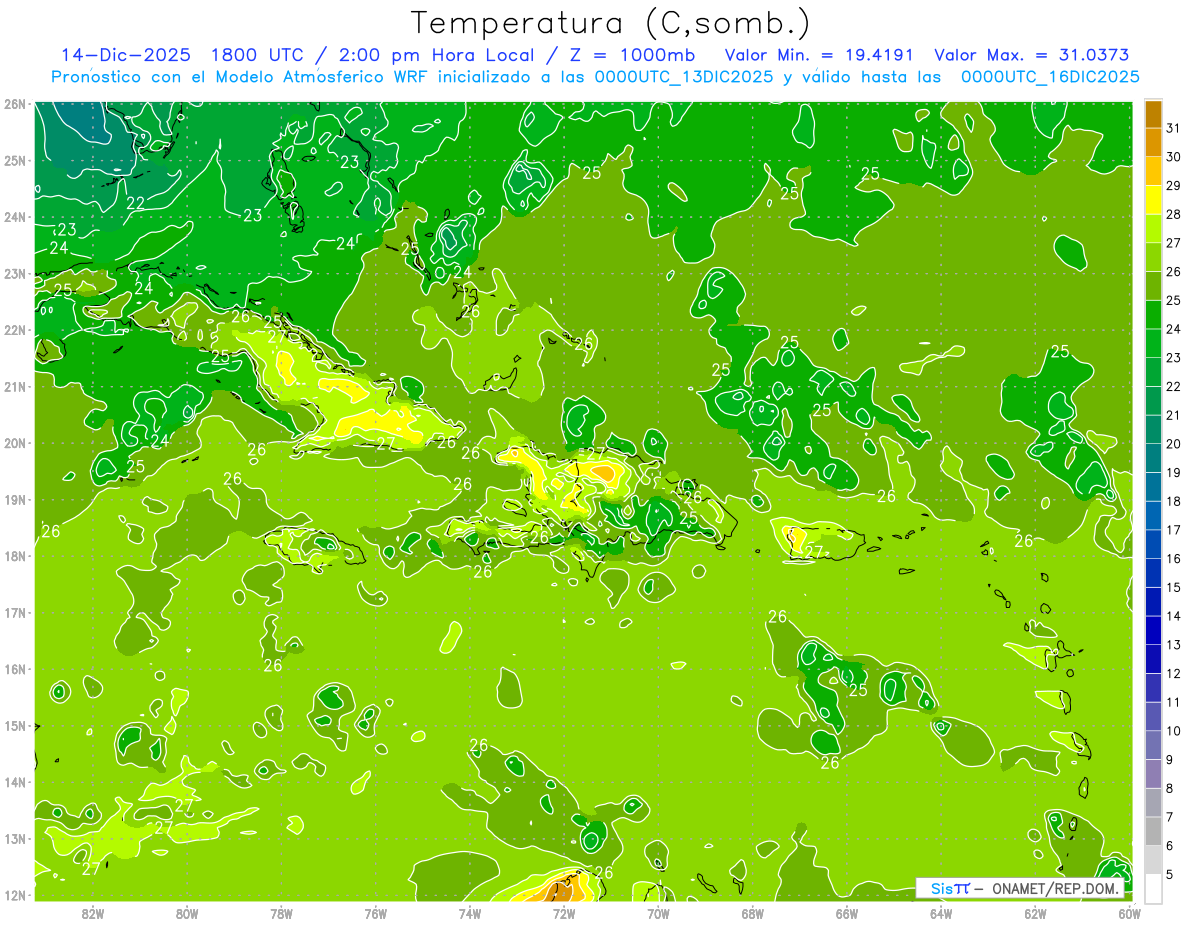This screenshot has width=1200, height=927.
Task: Click the value 10 on the color scale
Action: 1174,731
